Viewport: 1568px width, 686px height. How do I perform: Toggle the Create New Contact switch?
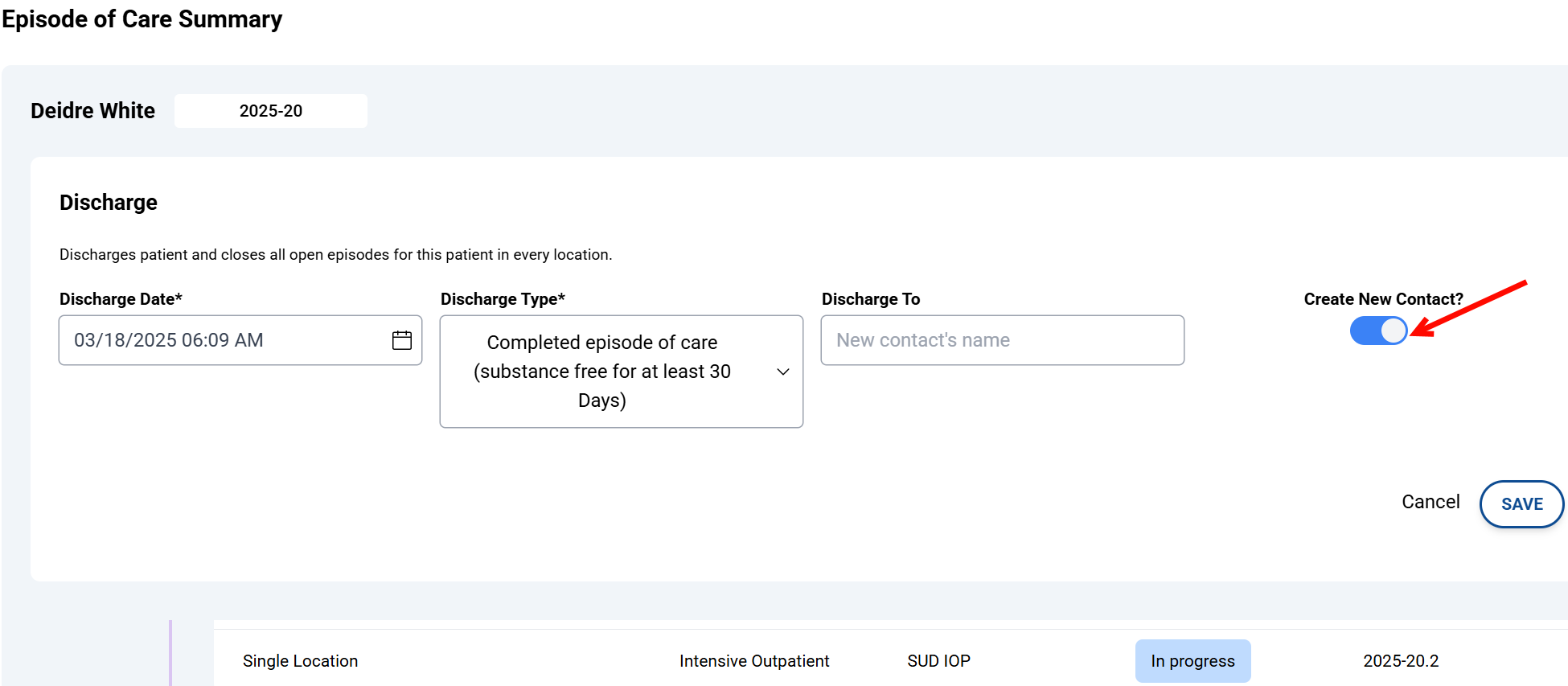(1378, 331)
